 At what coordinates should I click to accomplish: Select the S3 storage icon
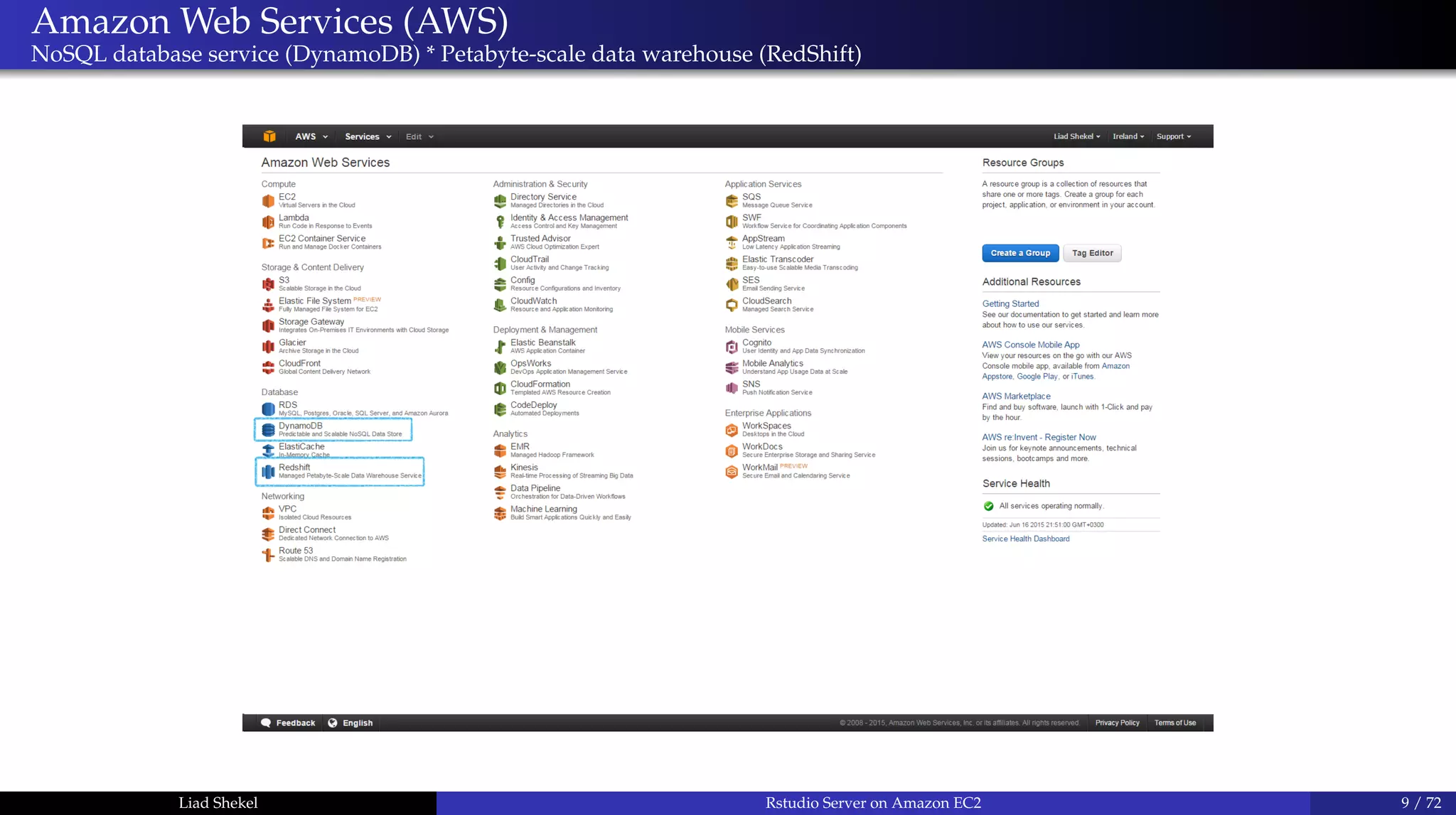pyautogui.click(x=268, y=284)
